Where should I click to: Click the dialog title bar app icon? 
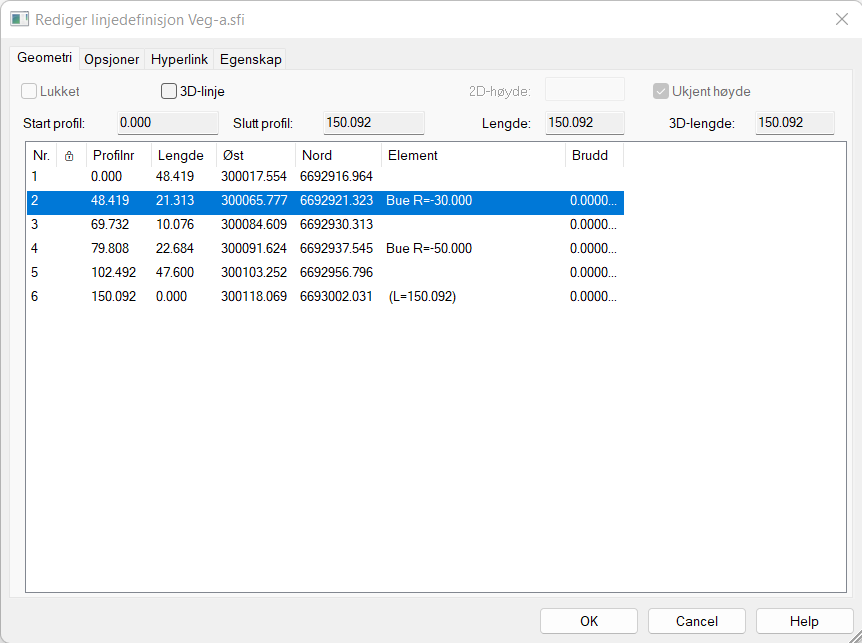[x=19, y=19]
